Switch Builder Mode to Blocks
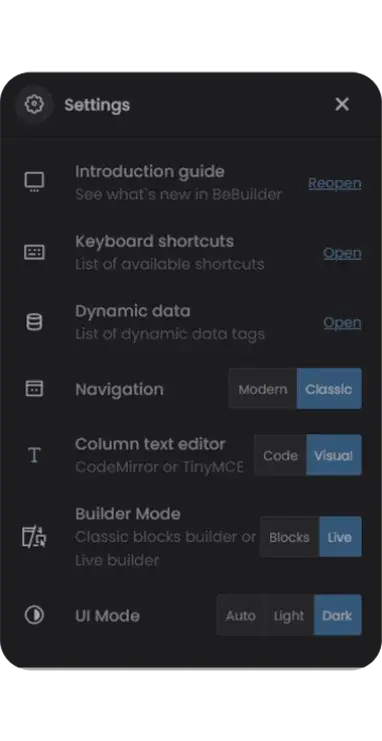The width and height of the screenshot is (382, 741). 289,537
